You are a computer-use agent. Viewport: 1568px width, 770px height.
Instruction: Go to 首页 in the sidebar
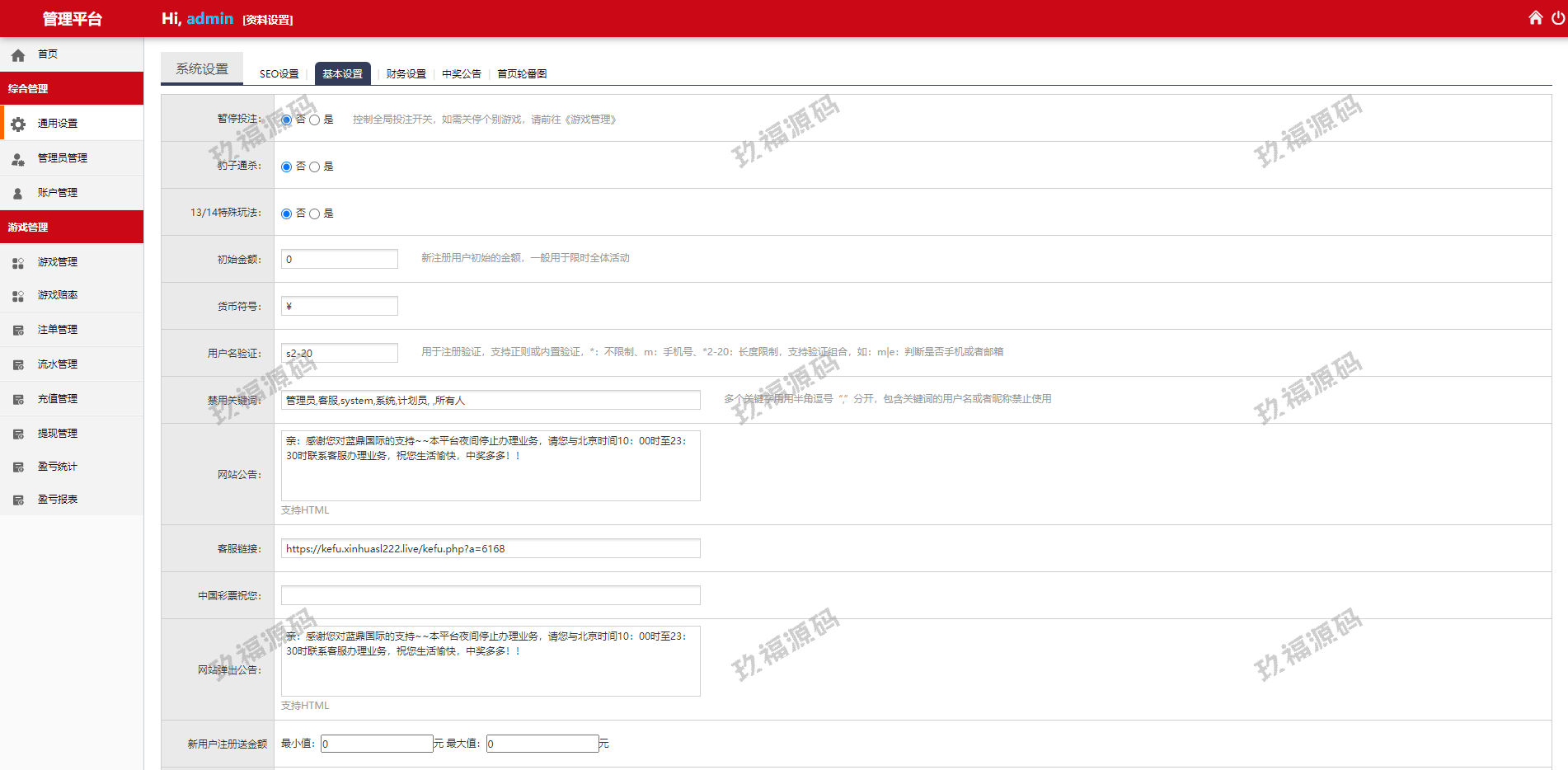[x=48, y=54]
